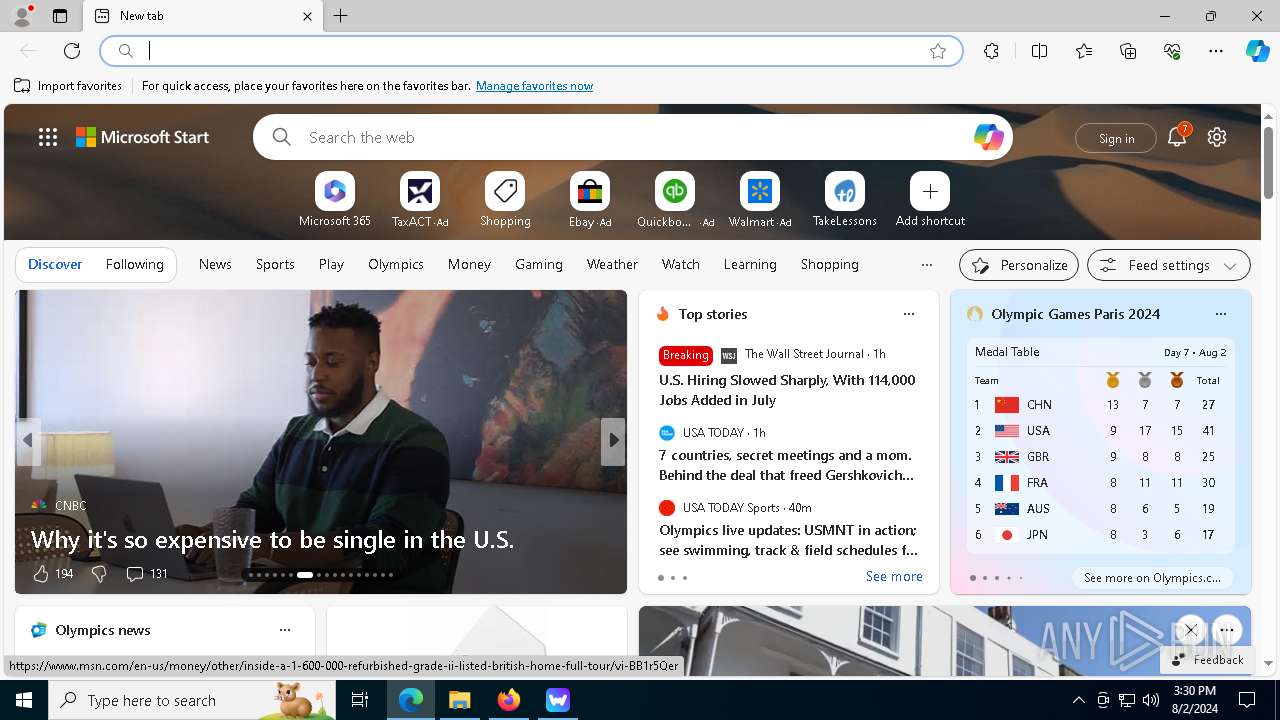Image resolution: width=1280 pixels, height=720 pixels.
Task: Open the Favorites toolbar icon
Action: [1084, 51]
